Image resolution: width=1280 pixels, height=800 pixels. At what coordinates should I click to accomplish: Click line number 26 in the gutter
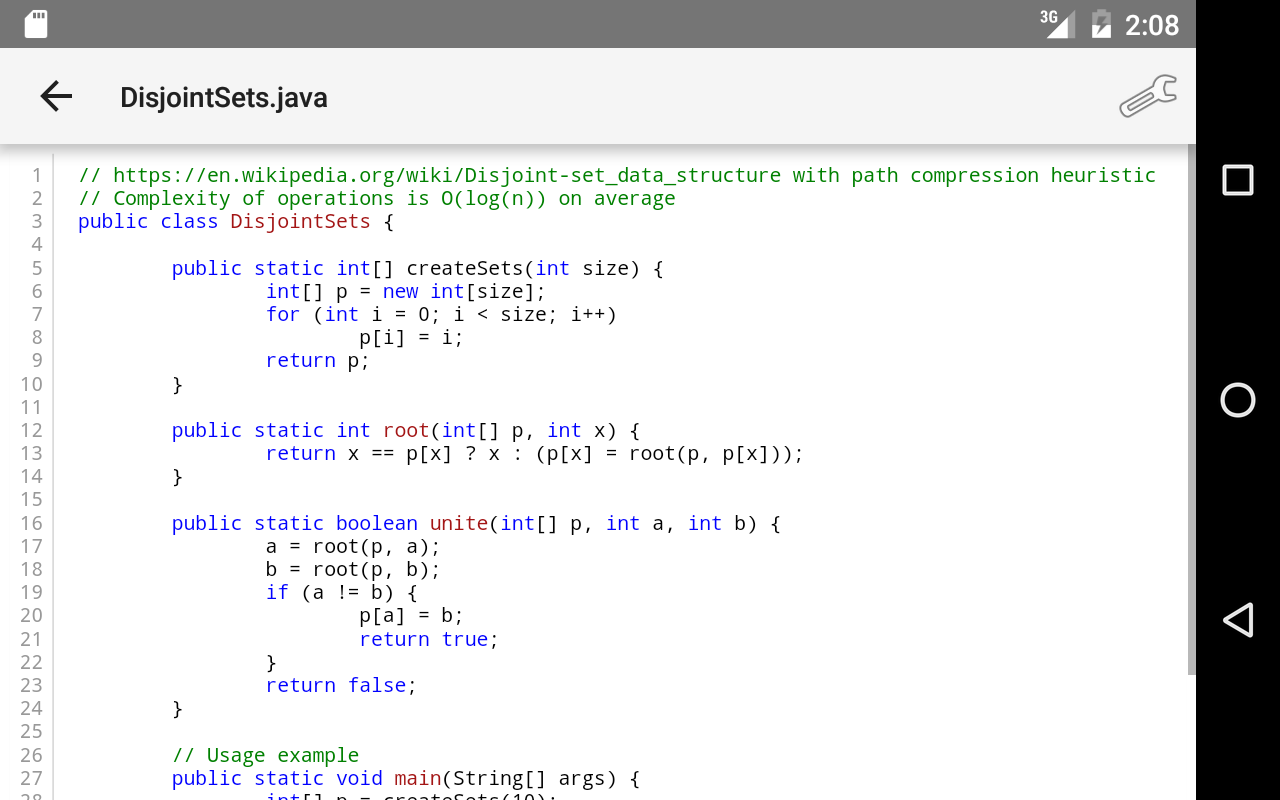click(x=31, y=755)
